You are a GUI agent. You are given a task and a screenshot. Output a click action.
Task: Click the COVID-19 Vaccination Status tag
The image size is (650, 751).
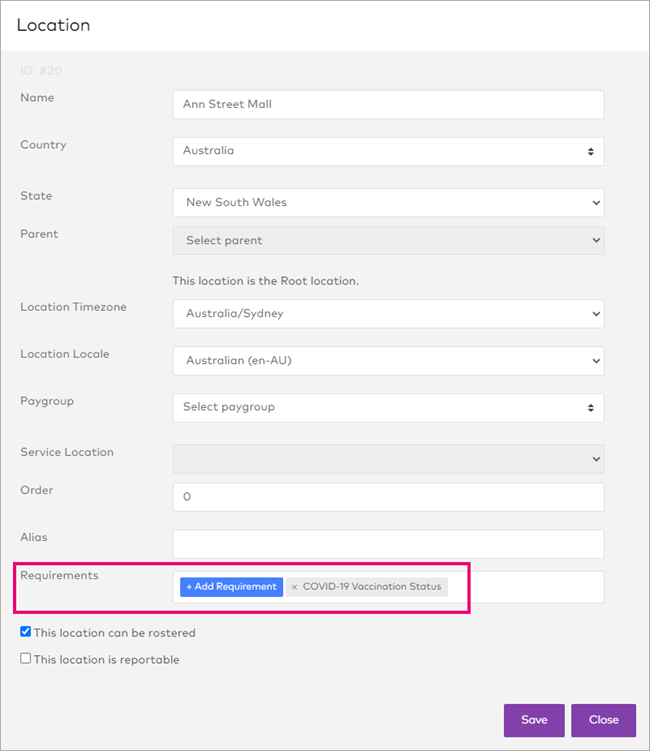click(x=371, y=587)
